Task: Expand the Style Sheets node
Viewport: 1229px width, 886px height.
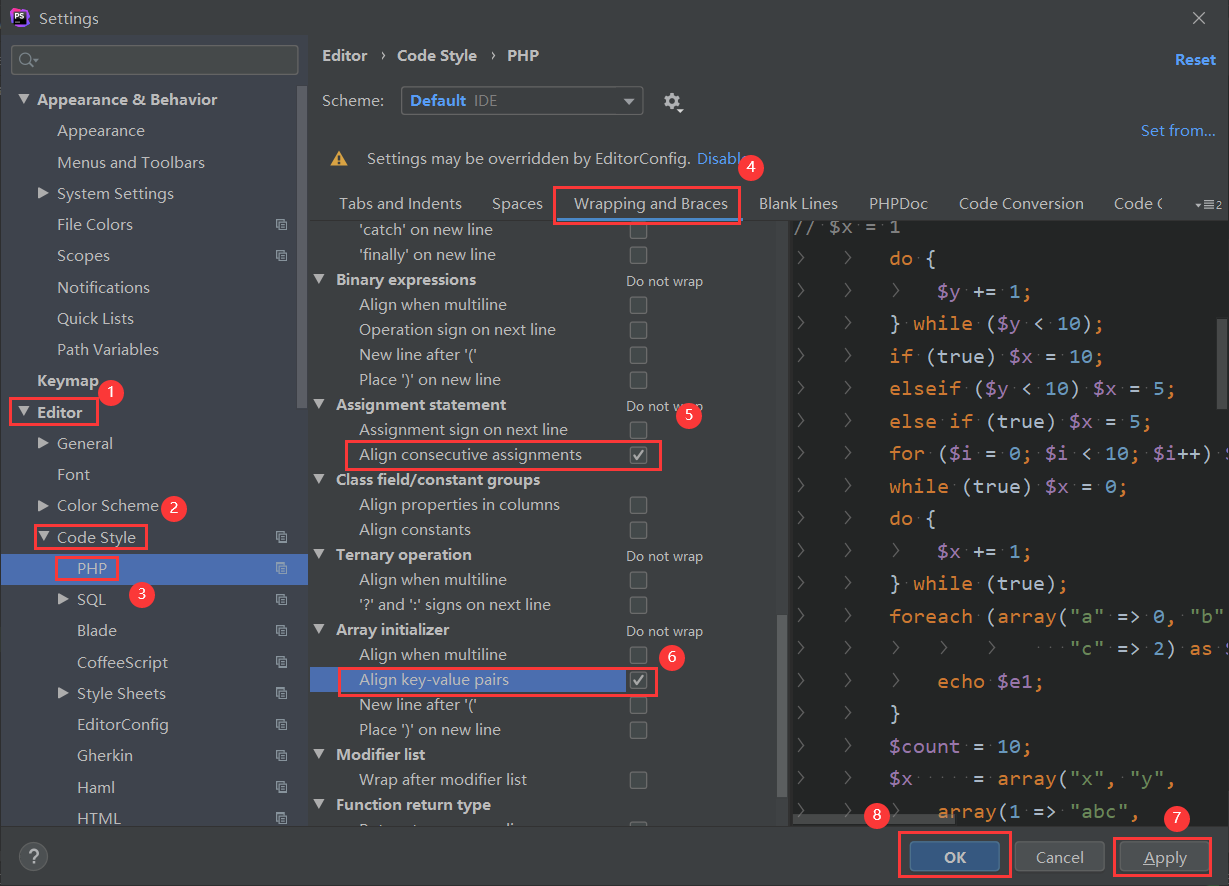Action: pos(63,694)
